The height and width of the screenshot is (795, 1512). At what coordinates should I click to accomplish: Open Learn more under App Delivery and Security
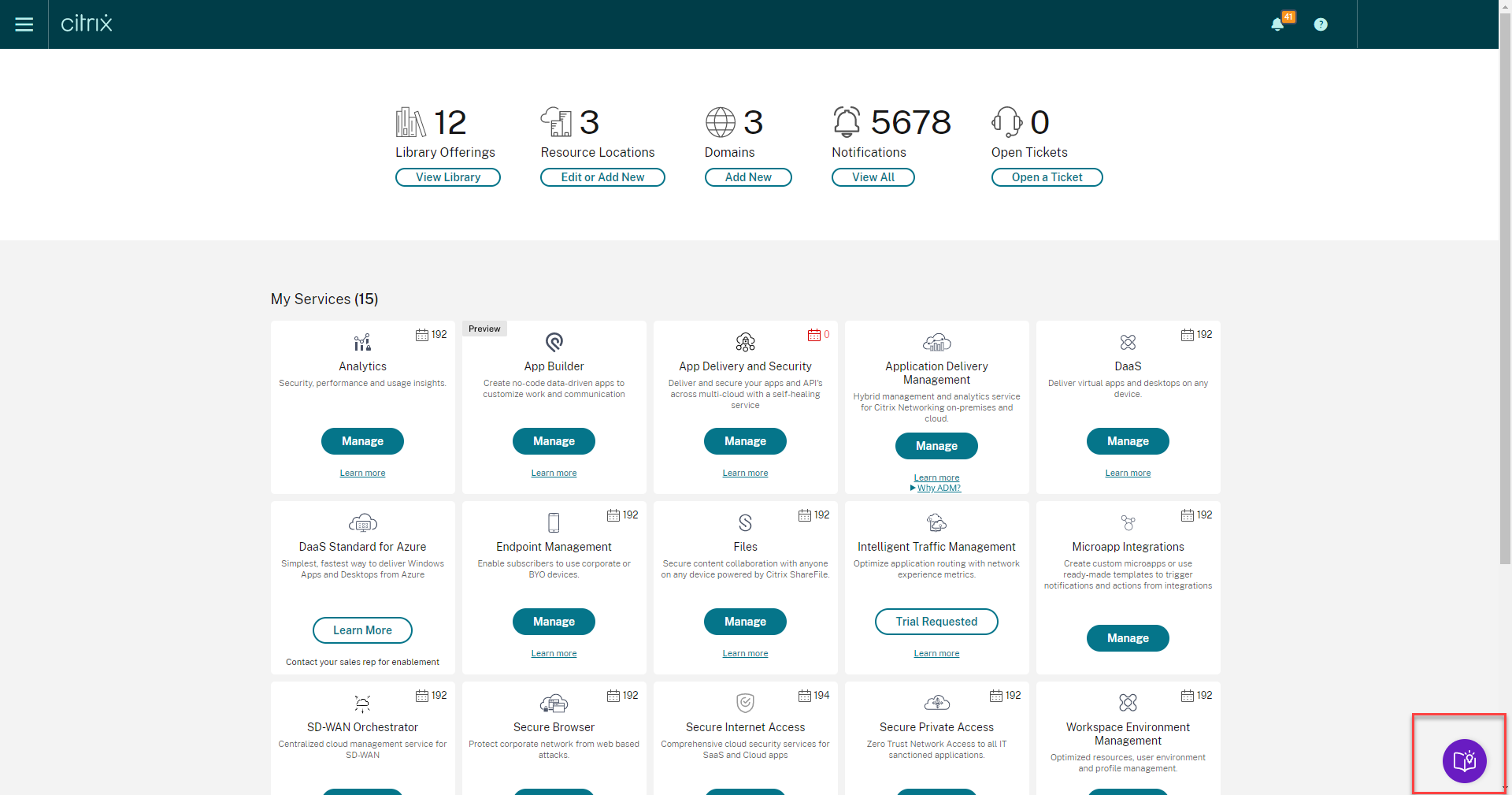pyautogui.click(x=745, y=473)
